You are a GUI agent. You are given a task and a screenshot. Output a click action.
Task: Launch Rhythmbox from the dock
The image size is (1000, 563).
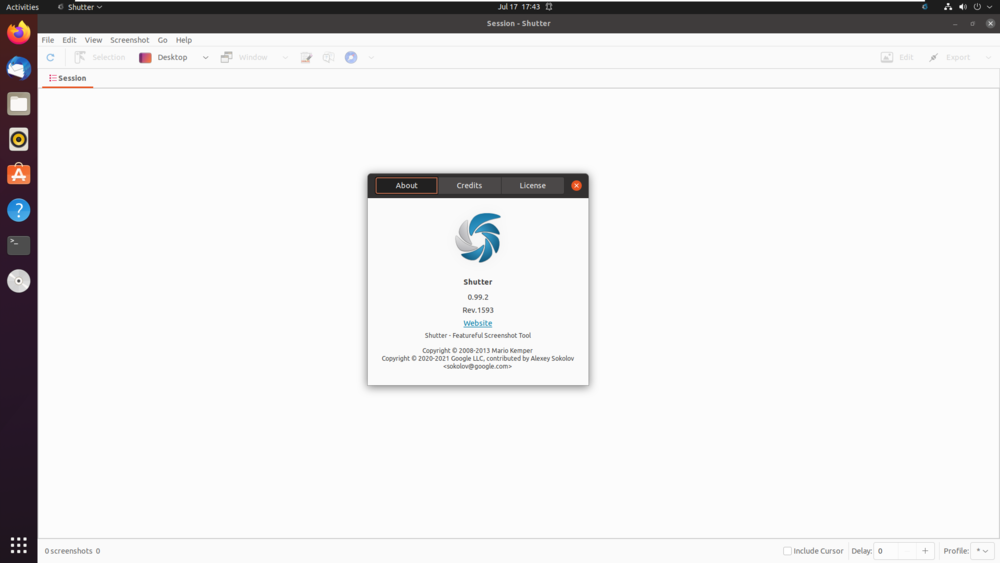point(18,139)
